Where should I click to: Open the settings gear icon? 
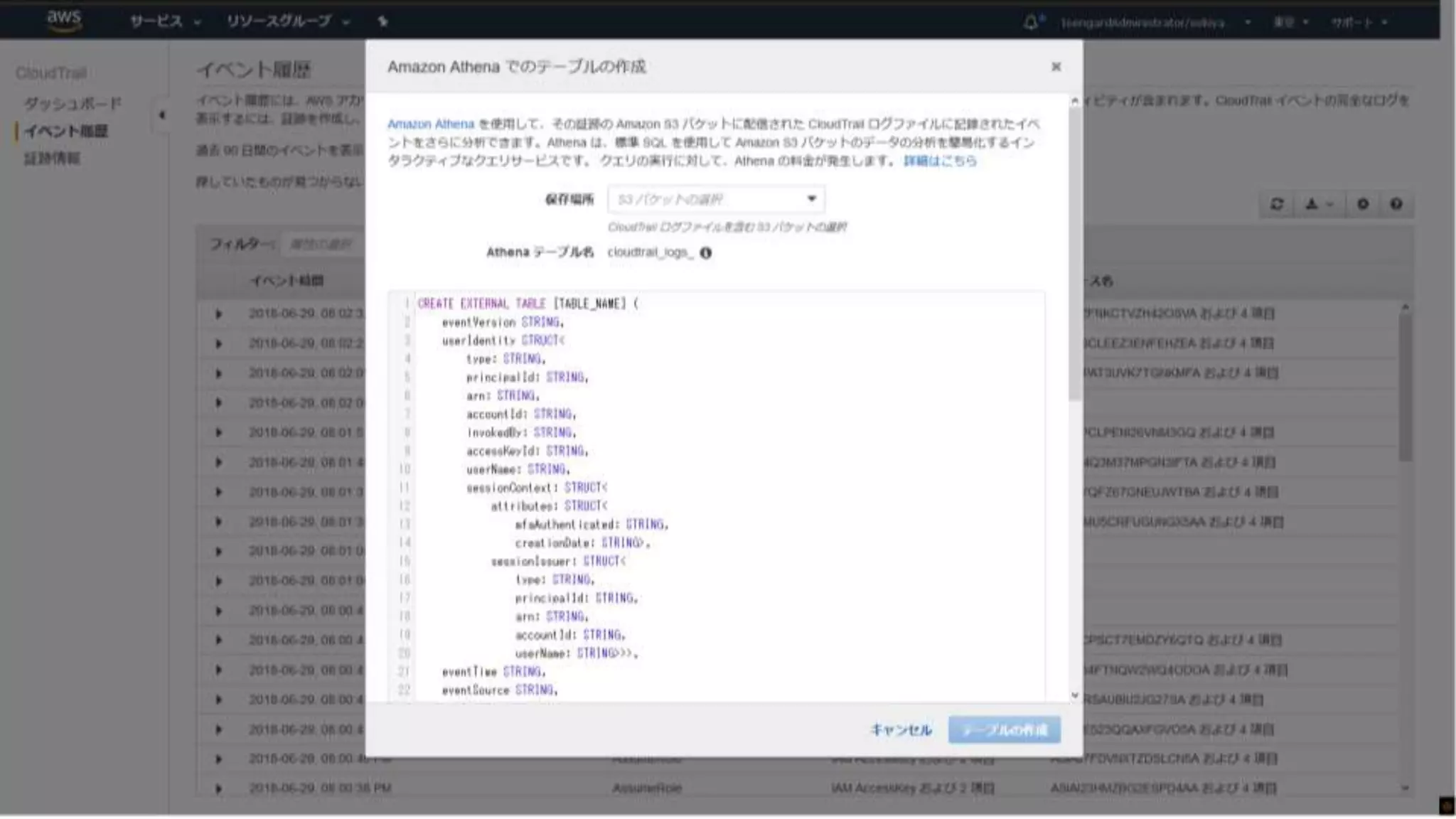(x=1363, y=205)
